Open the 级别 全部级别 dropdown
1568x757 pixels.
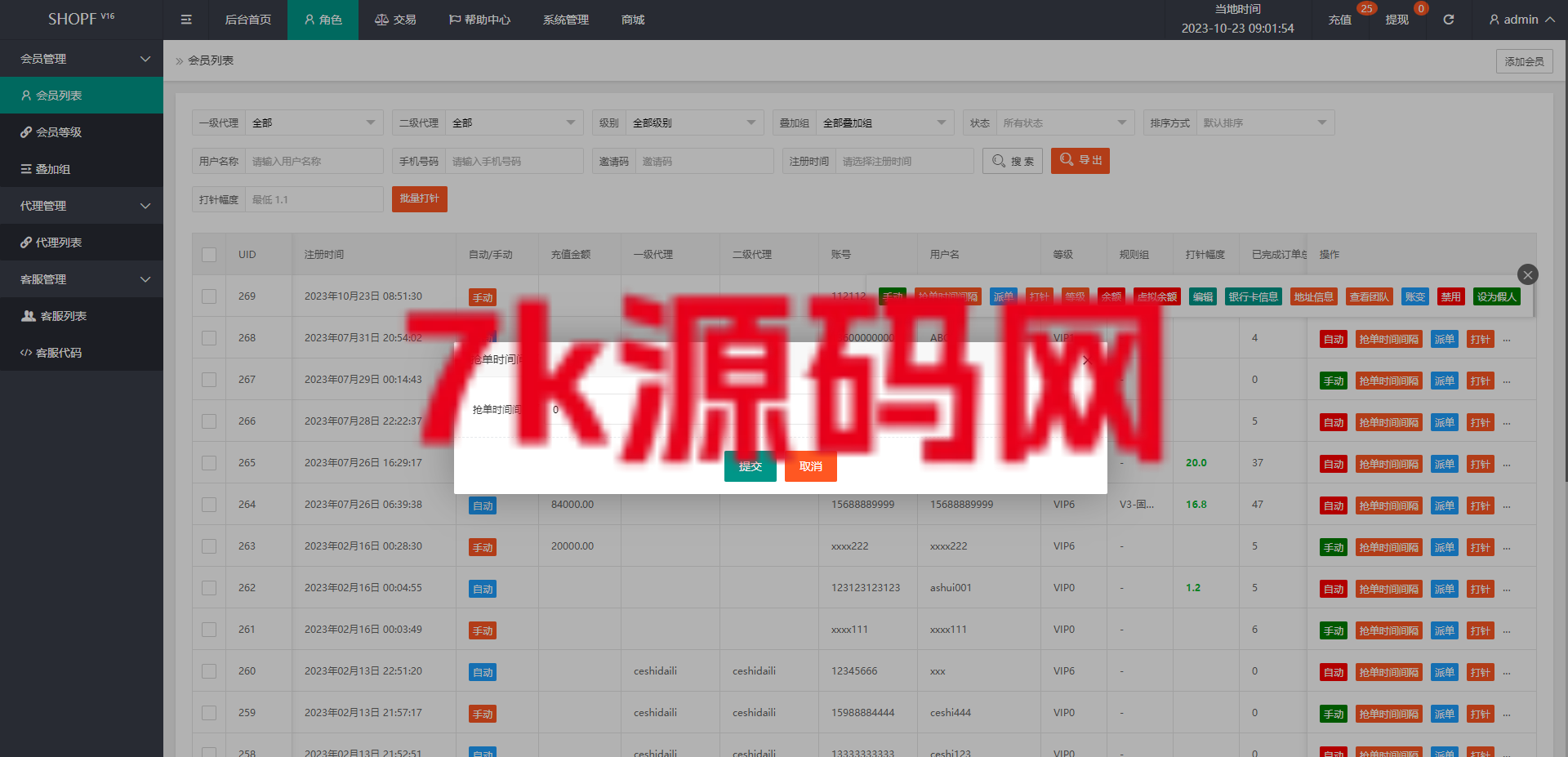(x=695, y=122)
